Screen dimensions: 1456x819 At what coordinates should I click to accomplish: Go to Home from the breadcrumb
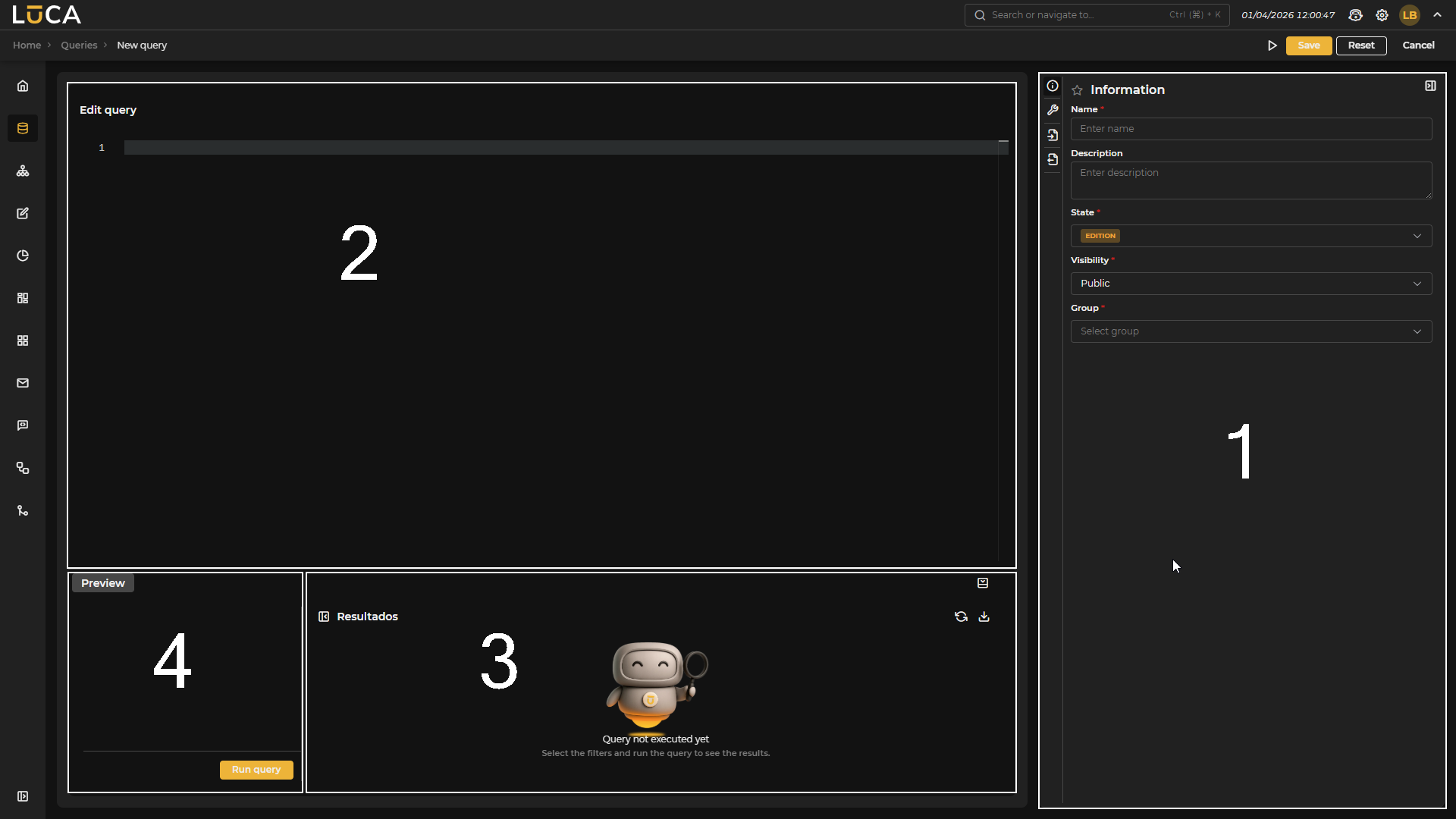coord(25,45)
